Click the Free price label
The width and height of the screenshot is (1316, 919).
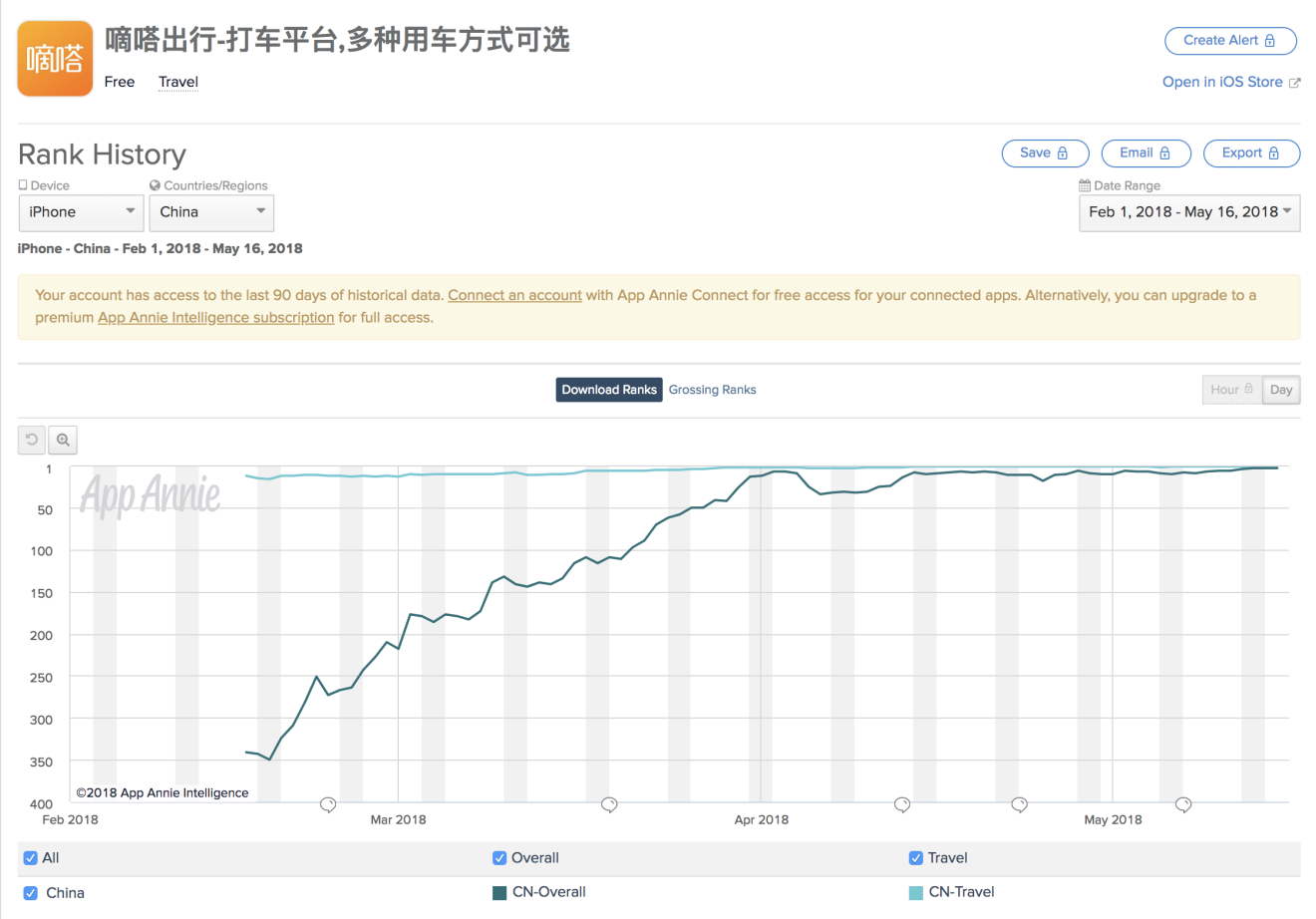tap(120, 82)
